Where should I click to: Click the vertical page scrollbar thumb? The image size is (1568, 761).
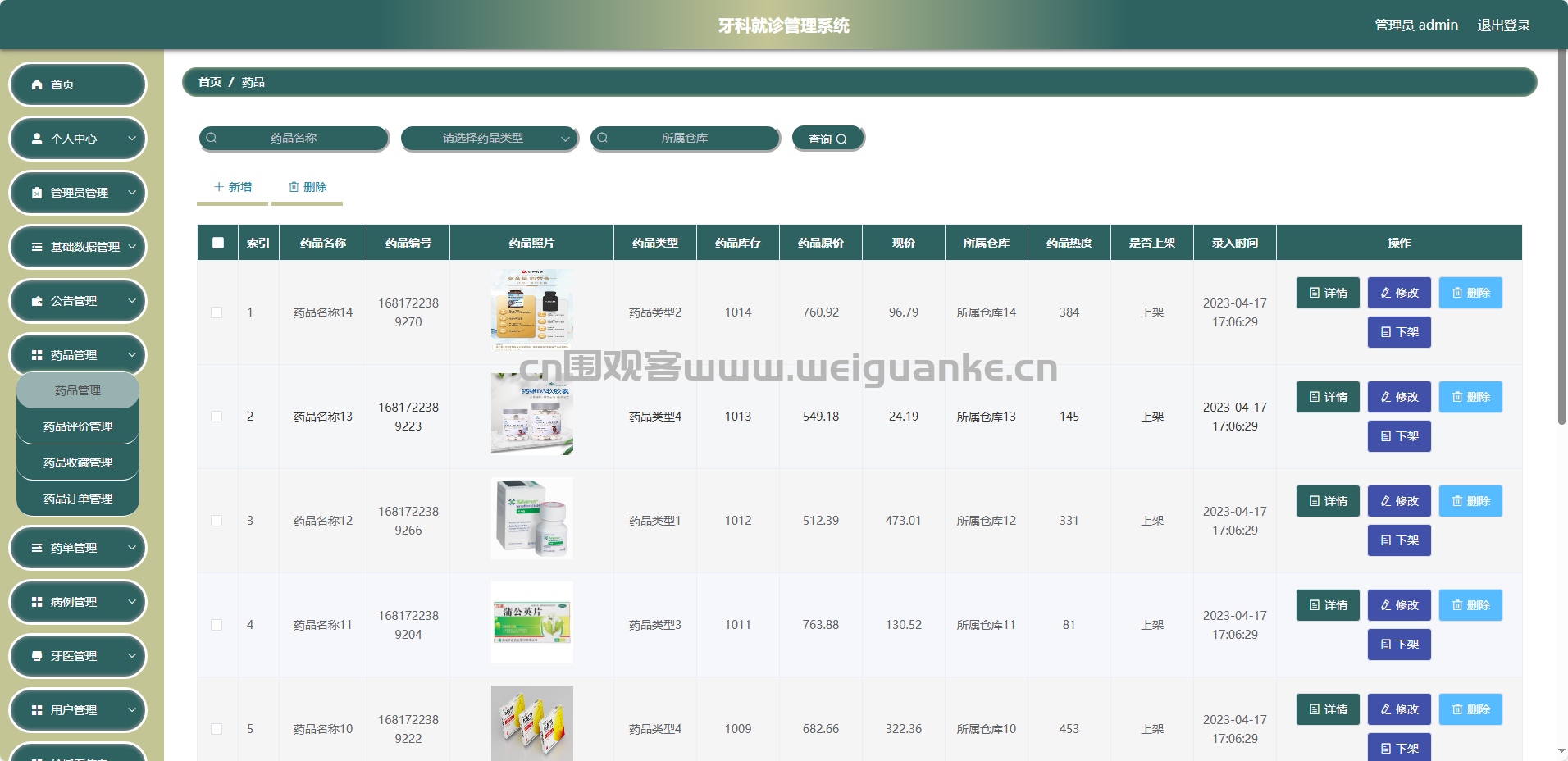[x=1561, y=238]
